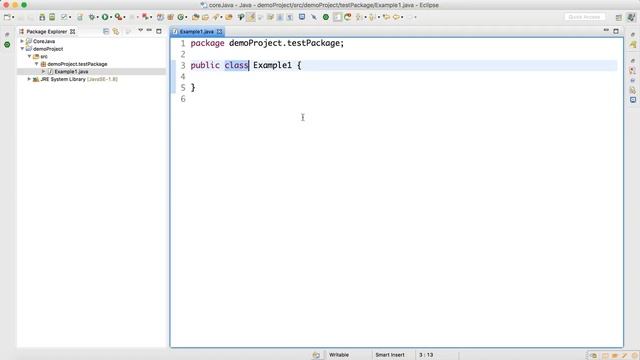Image resolution: width=640 pixels, height=360 pixels.
Task: Maximize the Package Explorer panel
Action: [x=159, y=31]
